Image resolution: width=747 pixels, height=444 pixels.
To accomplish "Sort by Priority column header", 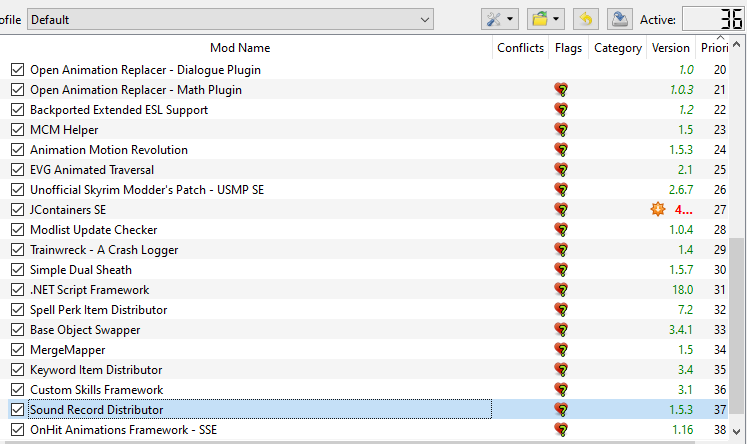I will point(713,48).
